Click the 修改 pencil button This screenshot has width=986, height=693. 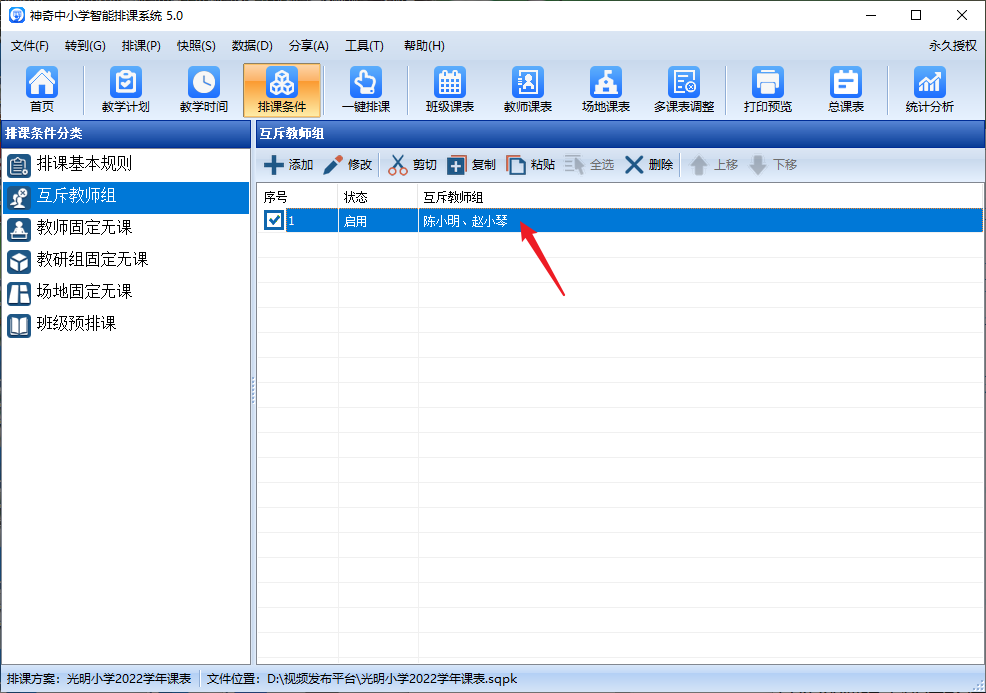pyautogui.click(x=347, y=165)
